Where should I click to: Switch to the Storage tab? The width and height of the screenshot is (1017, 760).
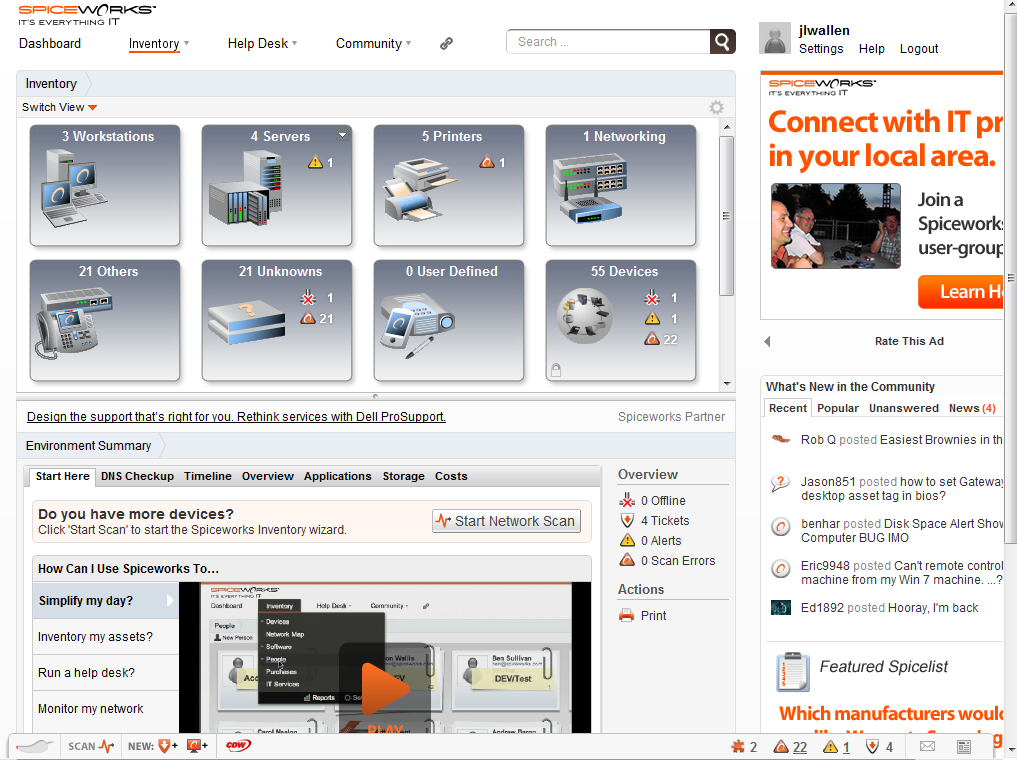tap(403, 476)
